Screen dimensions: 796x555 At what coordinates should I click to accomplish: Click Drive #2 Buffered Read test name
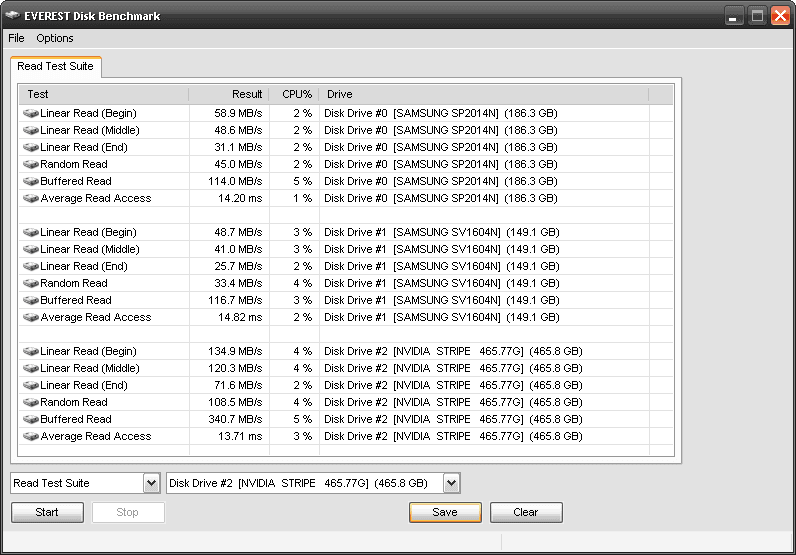(x=76, y=419)
